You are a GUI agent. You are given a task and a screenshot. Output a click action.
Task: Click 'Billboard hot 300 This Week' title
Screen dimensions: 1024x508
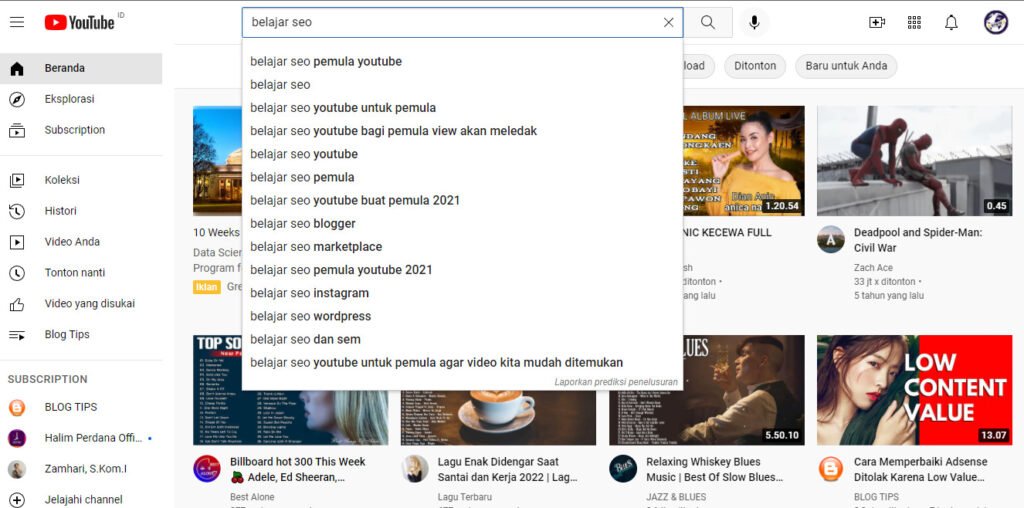[298, 469]
